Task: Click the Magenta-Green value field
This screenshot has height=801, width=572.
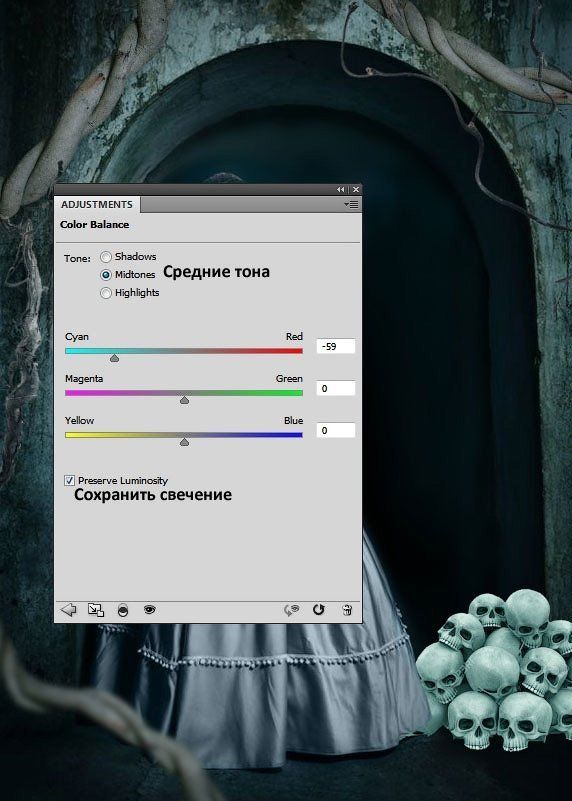Action: coord(336,388)
